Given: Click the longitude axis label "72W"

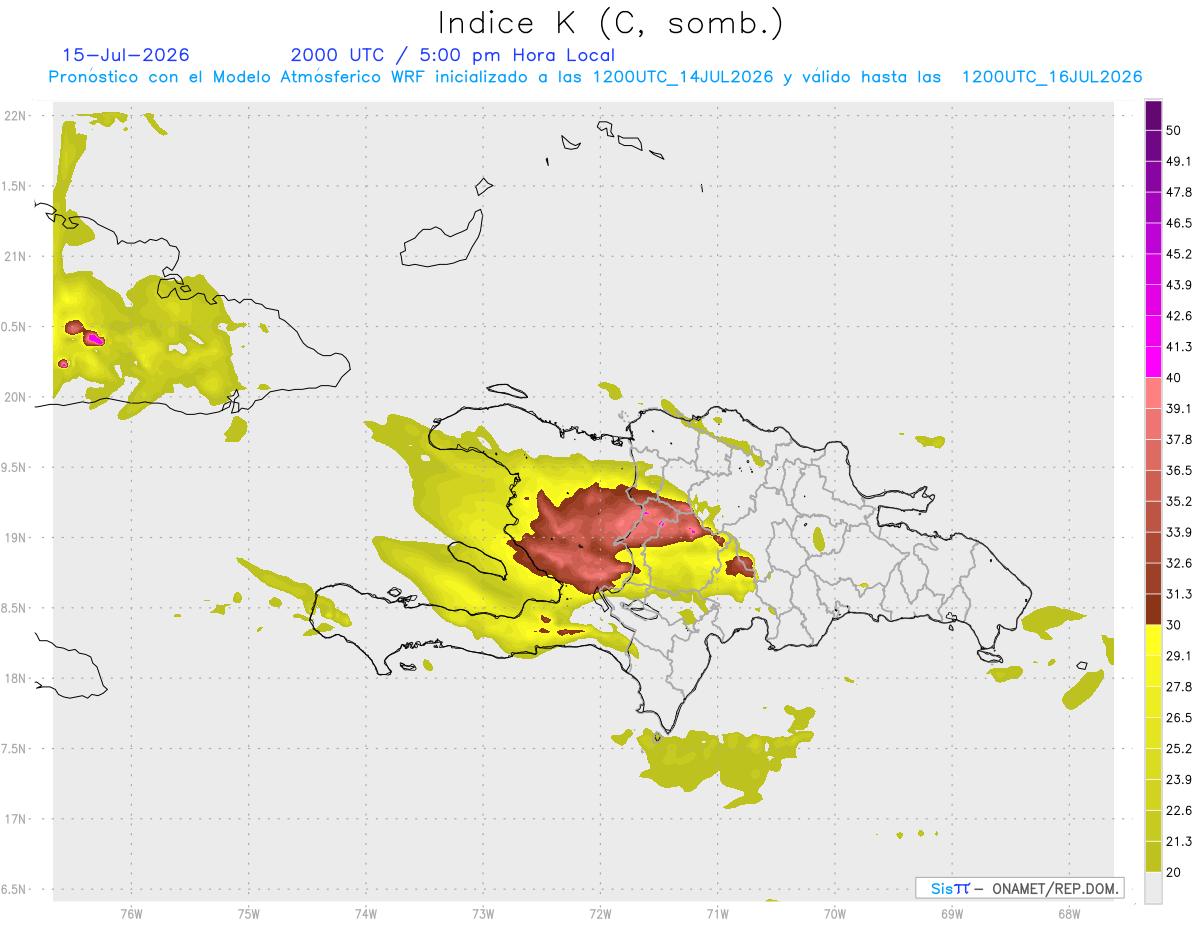Looking at the screenshot, I should click(x=600, y=914).
